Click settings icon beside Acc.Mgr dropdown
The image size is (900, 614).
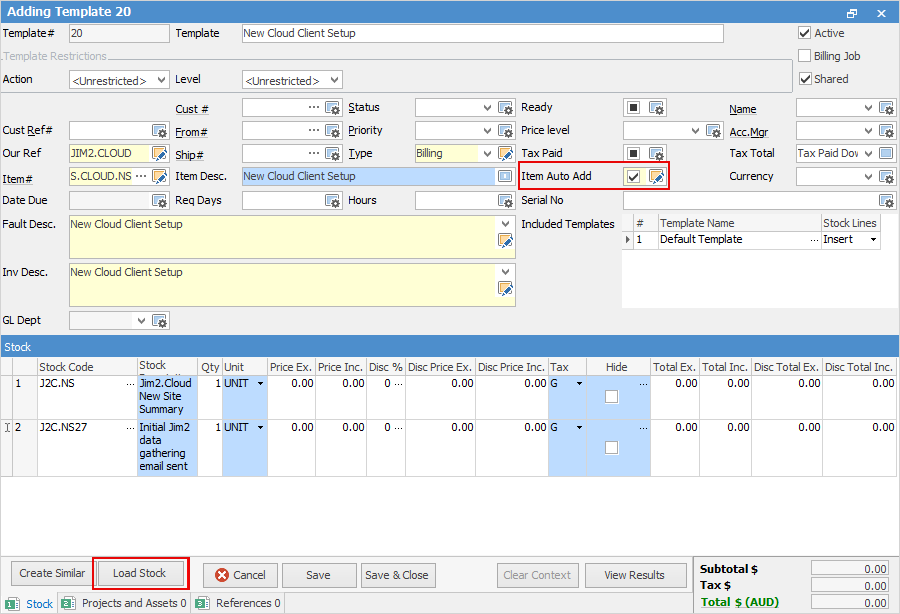point(886,131)
